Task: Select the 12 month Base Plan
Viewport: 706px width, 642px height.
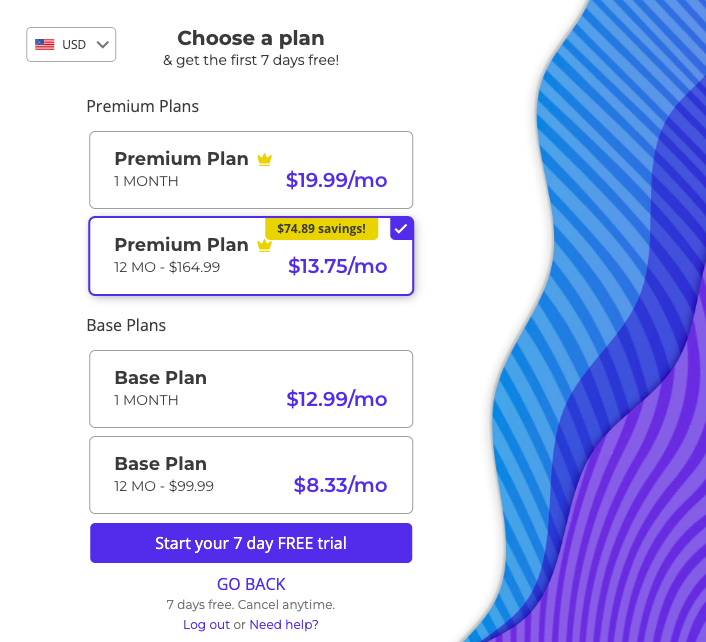Action: 251,474
